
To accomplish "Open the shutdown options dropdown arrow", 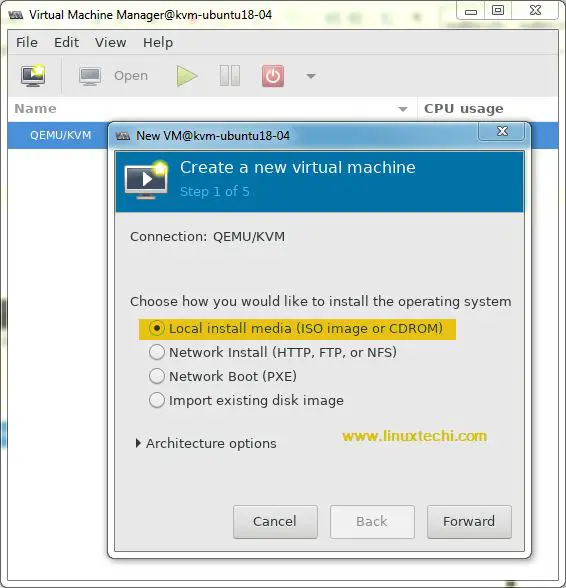I will tap(311, 76).
